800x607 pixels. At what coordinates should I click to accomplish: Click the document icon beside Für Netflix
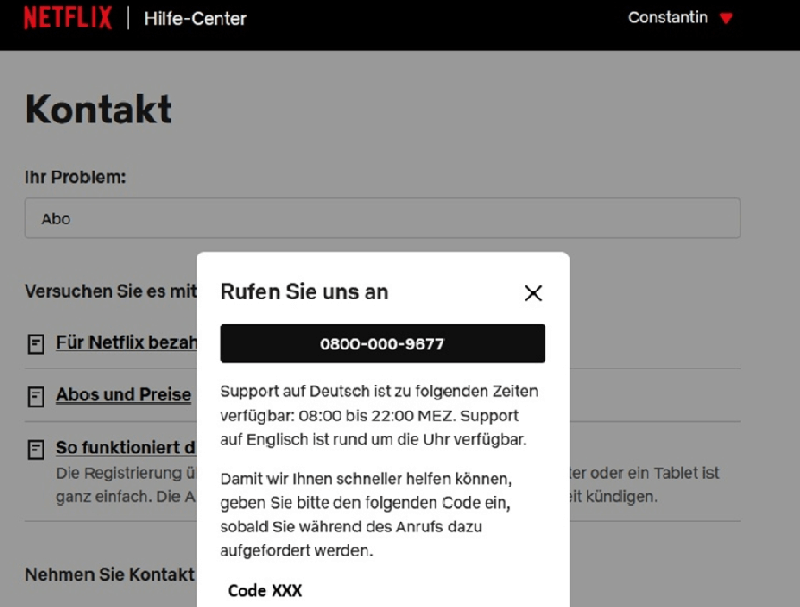pos(36,344)
